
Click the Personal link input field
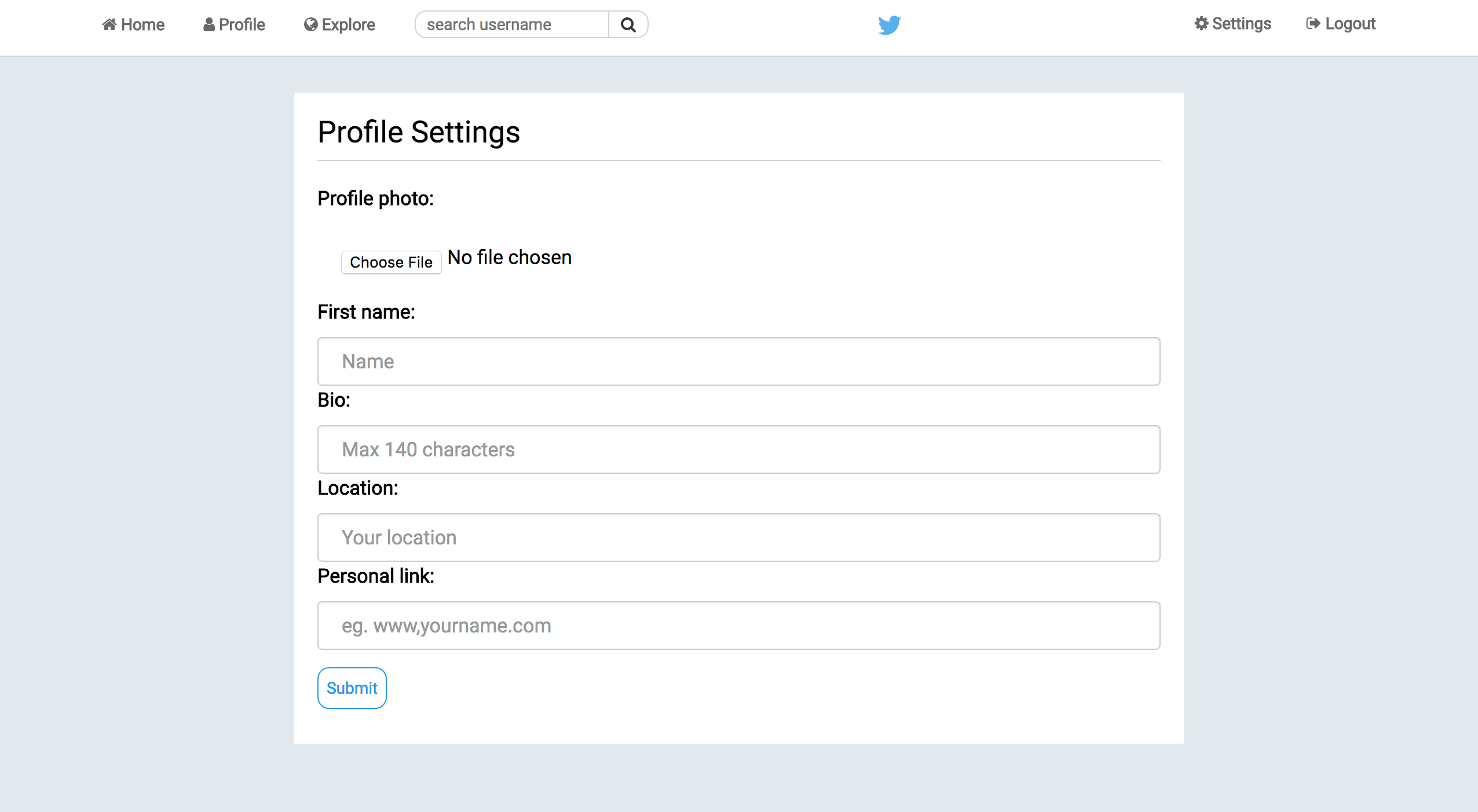pos(738,626)
